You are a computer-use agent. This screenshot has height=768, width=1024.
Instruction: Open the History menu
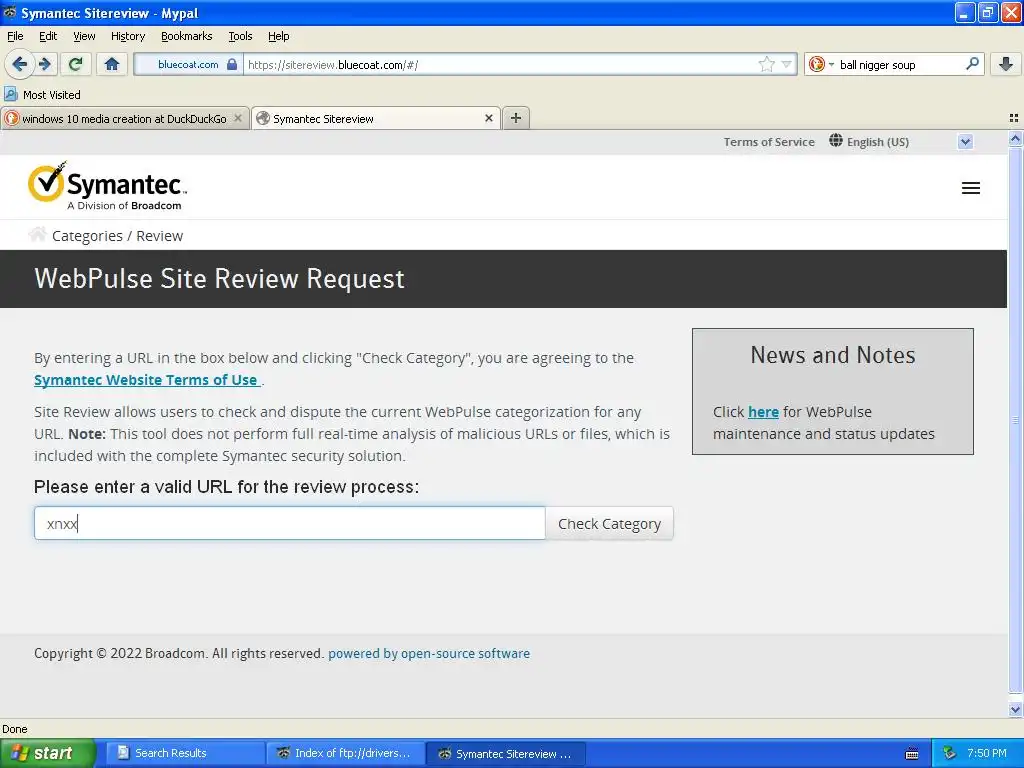point(127,36)
